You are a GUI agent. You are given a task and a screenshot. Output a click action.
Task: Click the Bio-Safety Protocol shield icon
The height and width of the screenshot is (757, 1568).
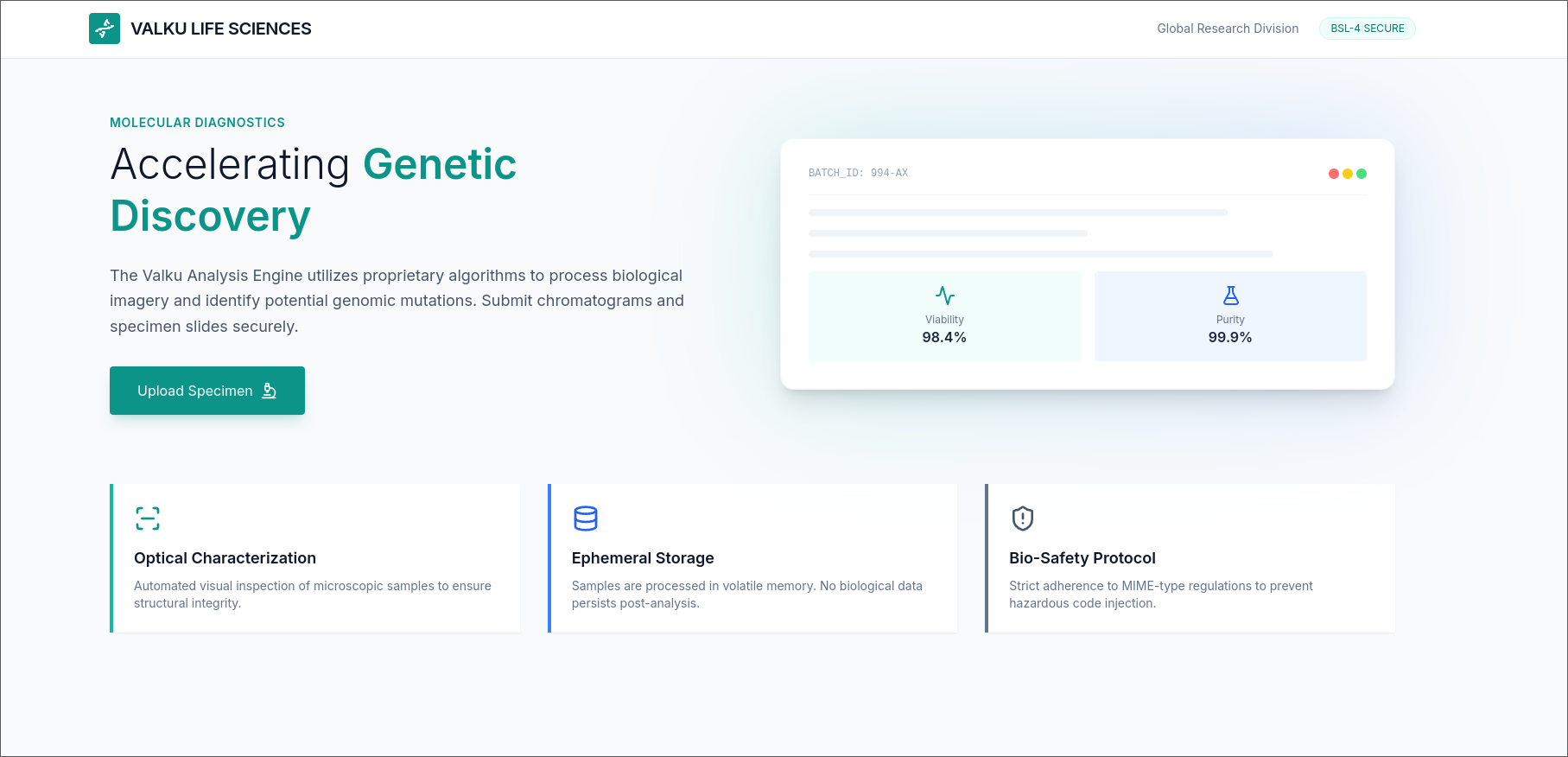point(1023,518)
